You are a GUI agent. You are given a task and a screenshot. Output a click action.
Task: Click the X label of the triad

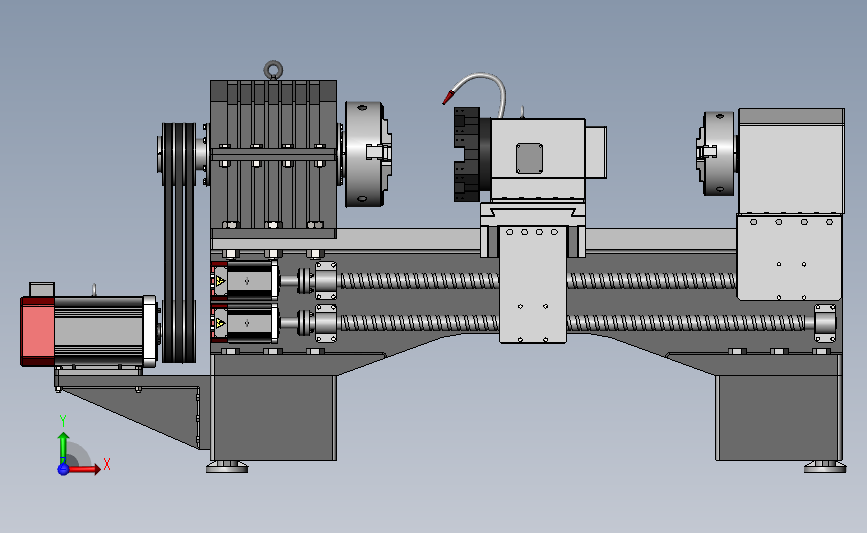[x=107, y=464]
